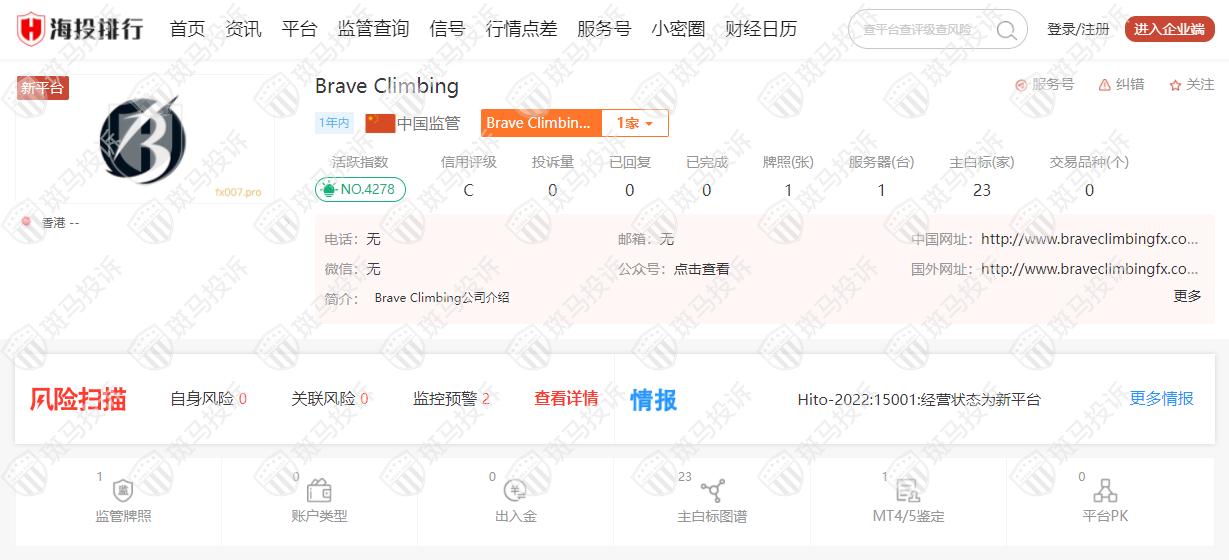
Task: Click the Brave Climbing logo thumbnail
Action: 144,140
